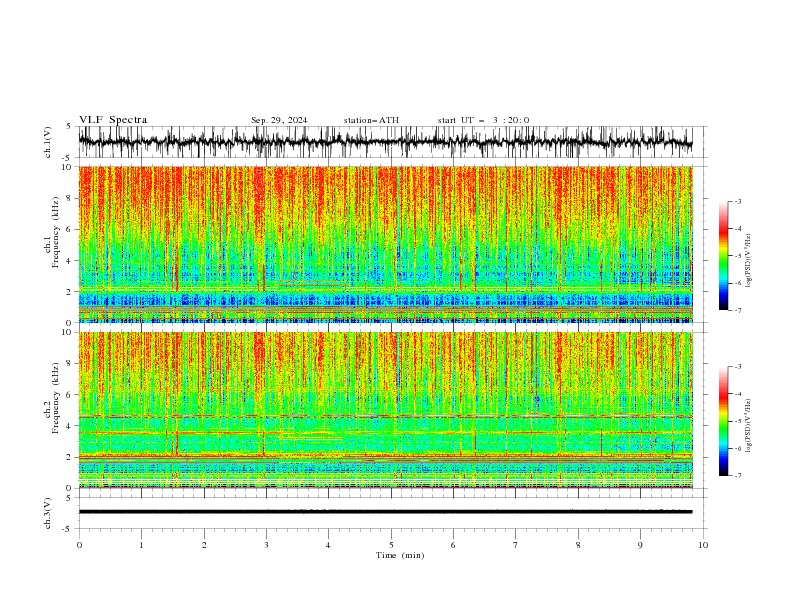Click the time axis tick label 7

[516, 545]
